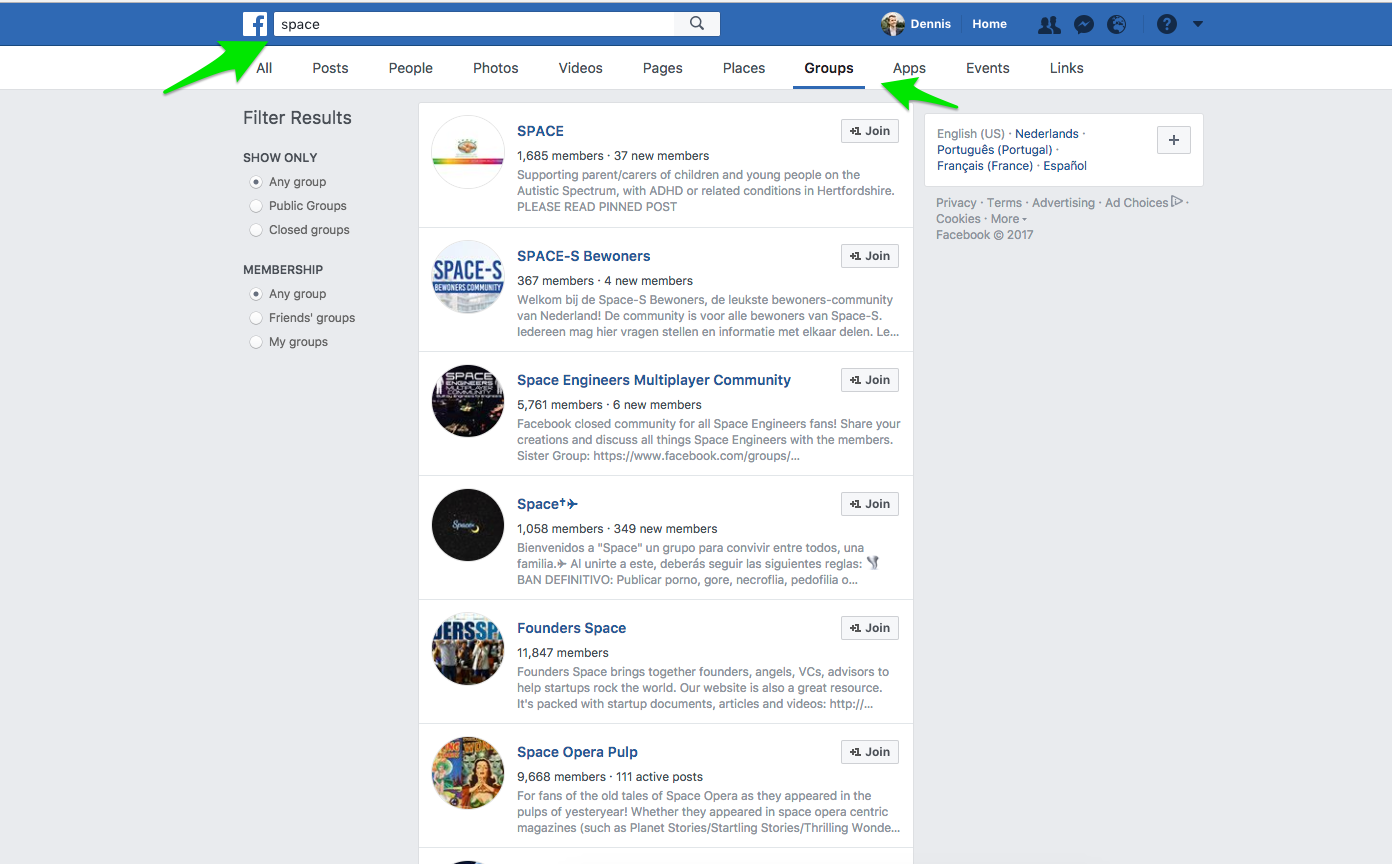Click the SPACE-S Bewoners thumbnail
This screenshot has width=1392, height=864.
point(468,276)
